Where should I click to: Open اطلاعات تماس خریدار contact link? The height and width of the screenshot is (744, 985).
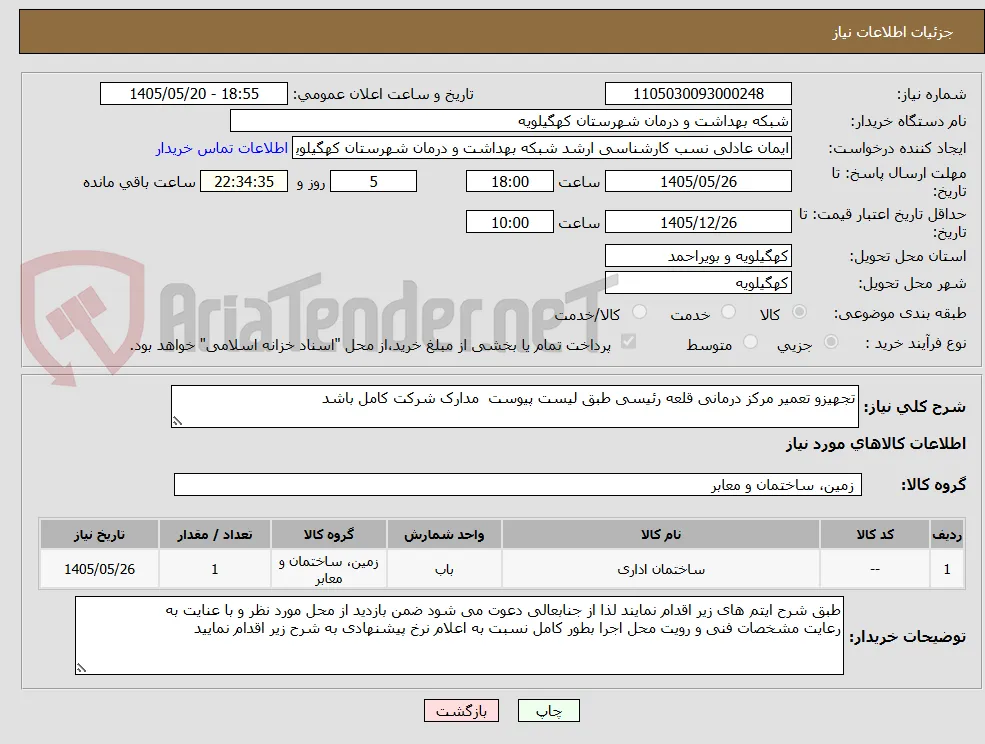(222, 148)
